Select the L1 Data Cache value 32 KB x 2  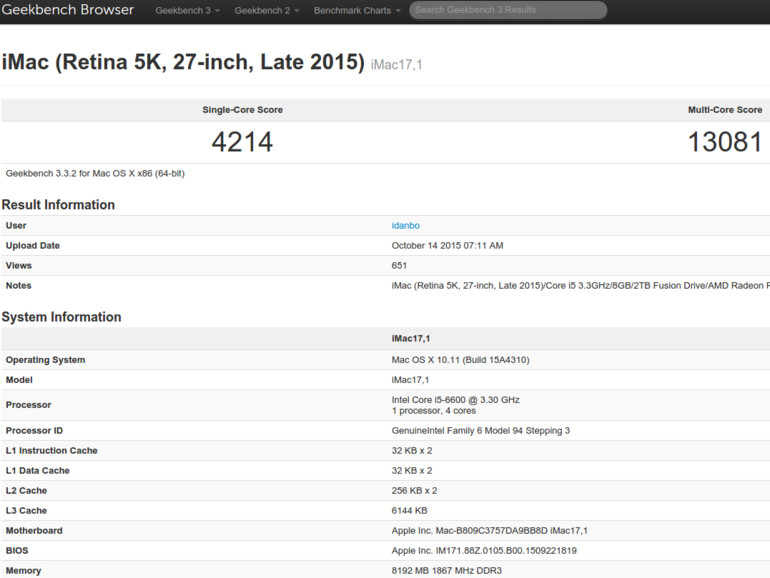412,471
